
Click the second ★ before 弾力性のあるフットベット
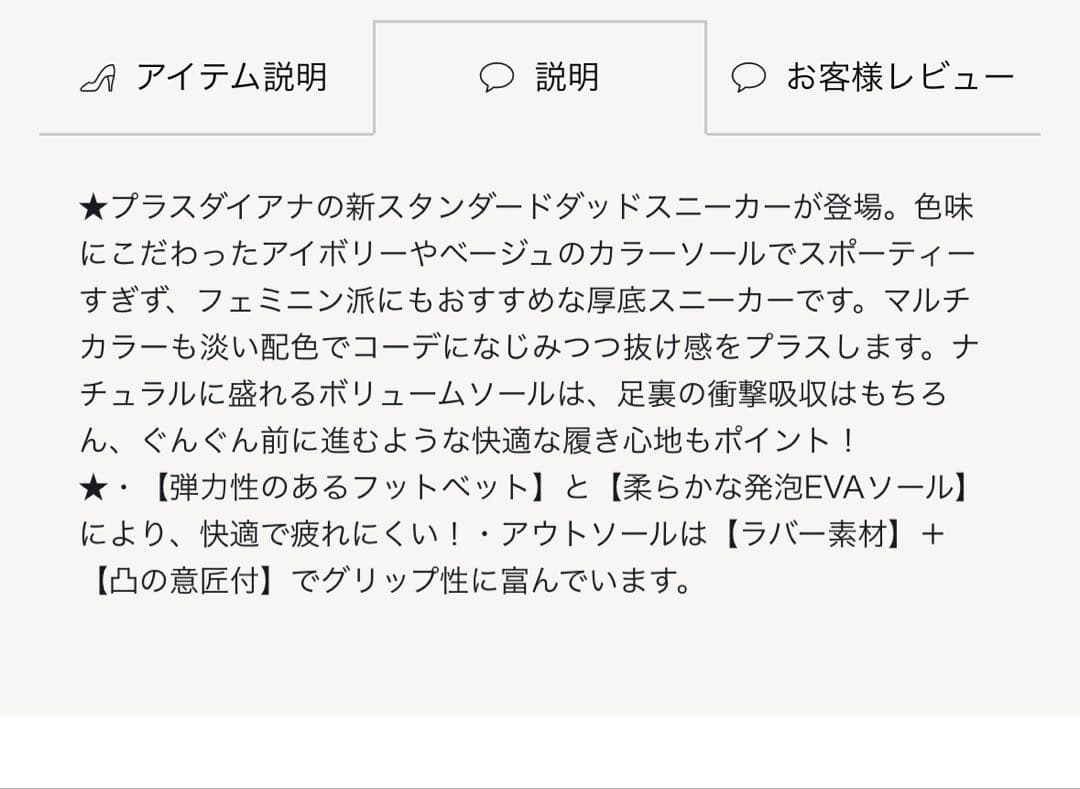(x=93, y=487)
